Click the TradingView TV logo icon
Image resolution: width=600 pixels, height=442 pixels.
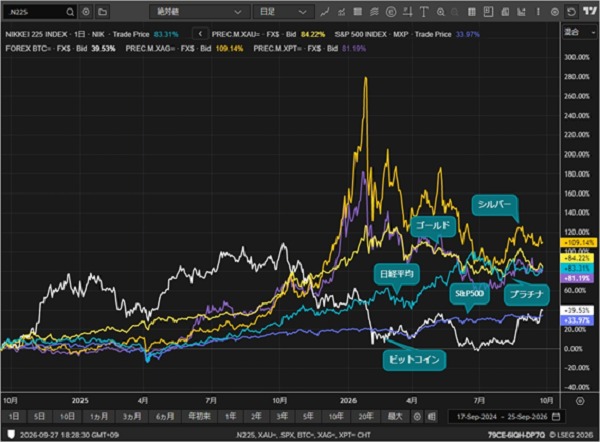coord(590,11)
